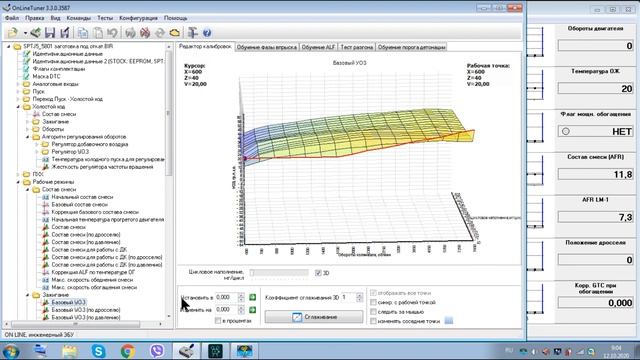Switch to Тест разгона tab
640x360 pixels.
pyautogui.click(x=357, y=47)
